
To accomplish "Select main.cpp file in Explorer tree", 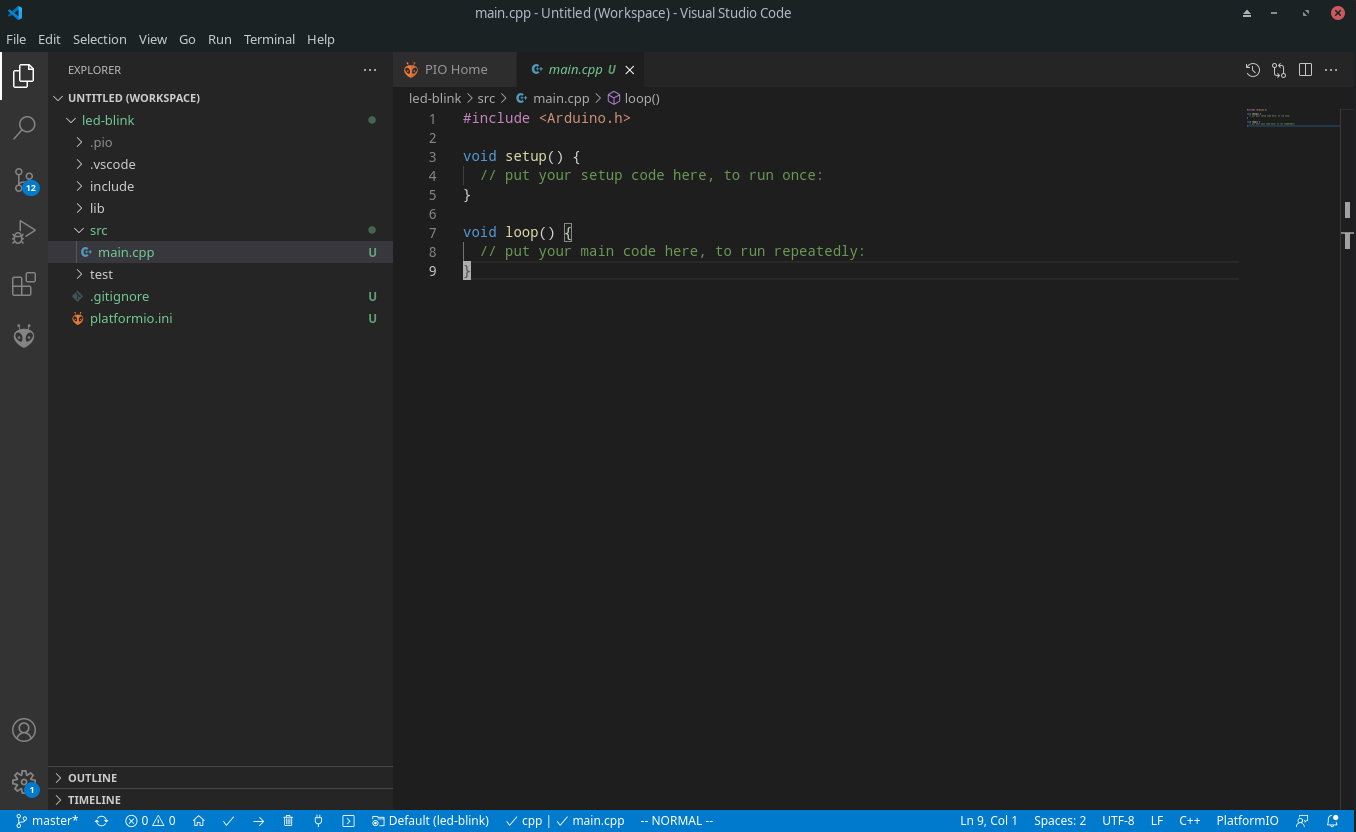I will (x=220, y=252).
